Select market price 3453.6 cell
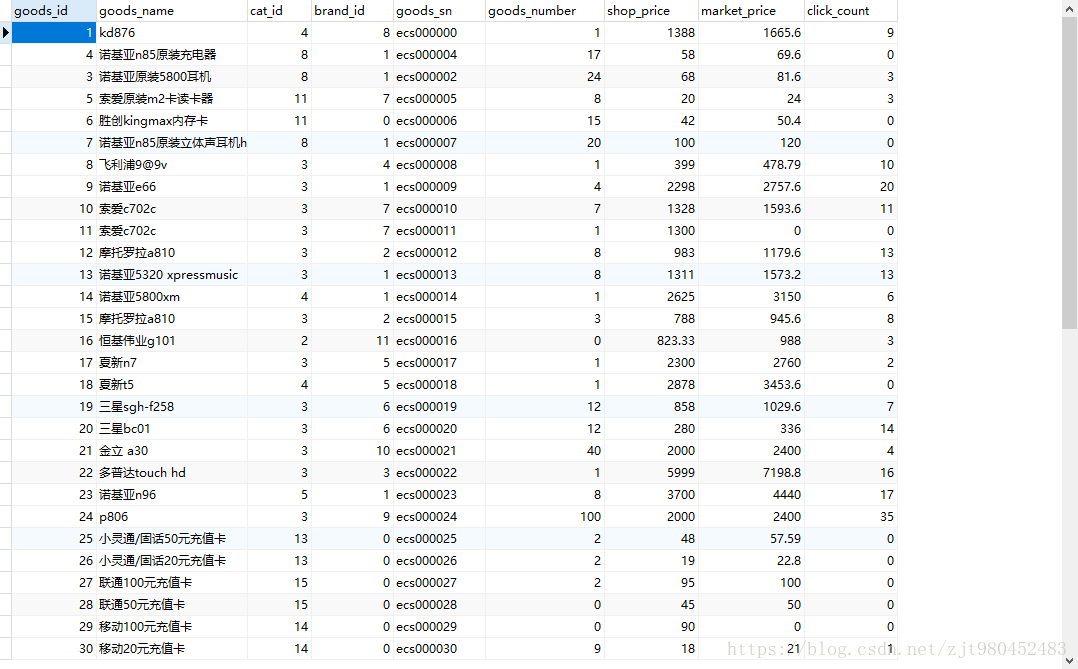1078x669 pixels. [x=751, y=384]
